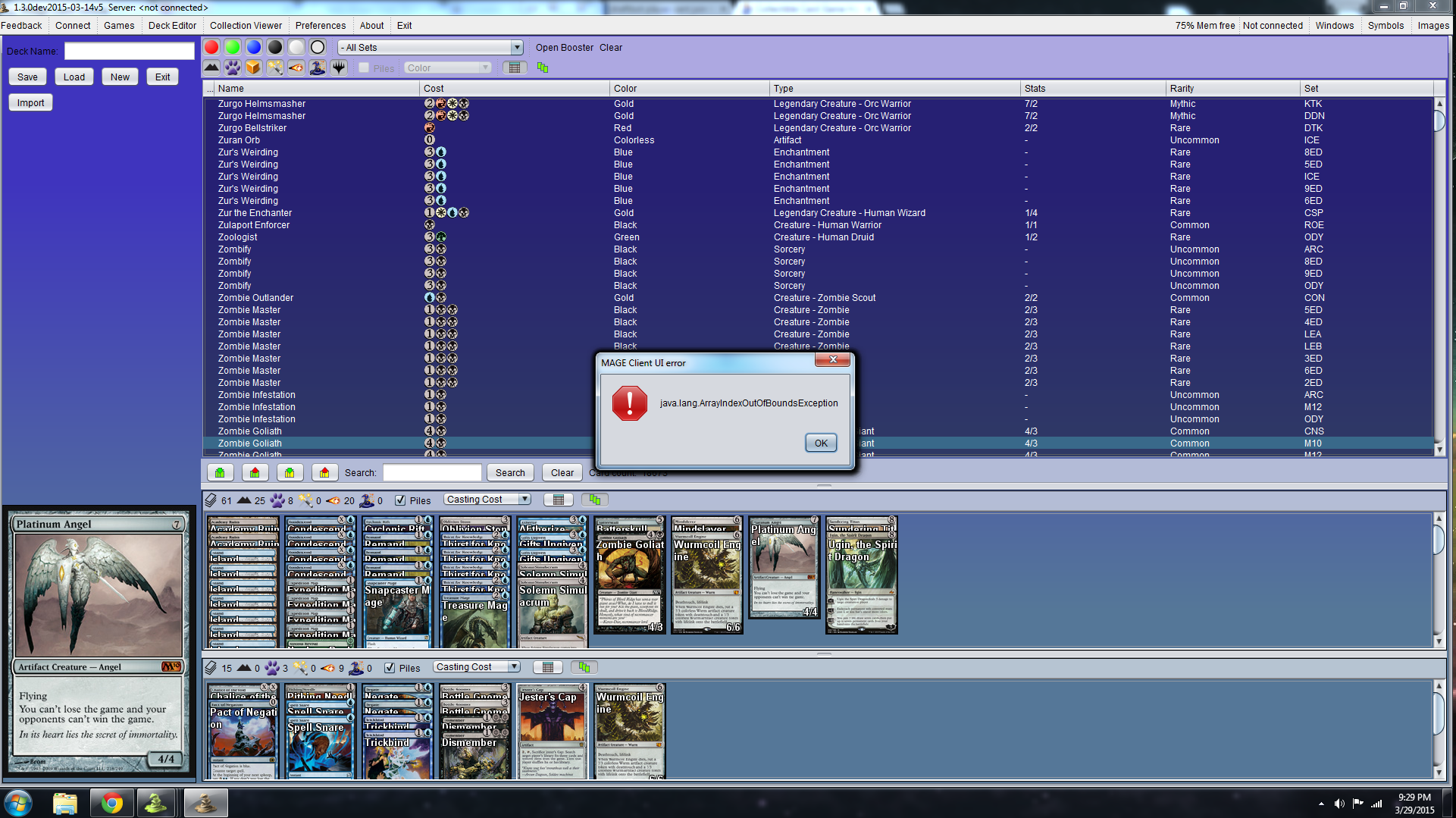Uncheck Piles checkbox for main deck

click(400, 500)
